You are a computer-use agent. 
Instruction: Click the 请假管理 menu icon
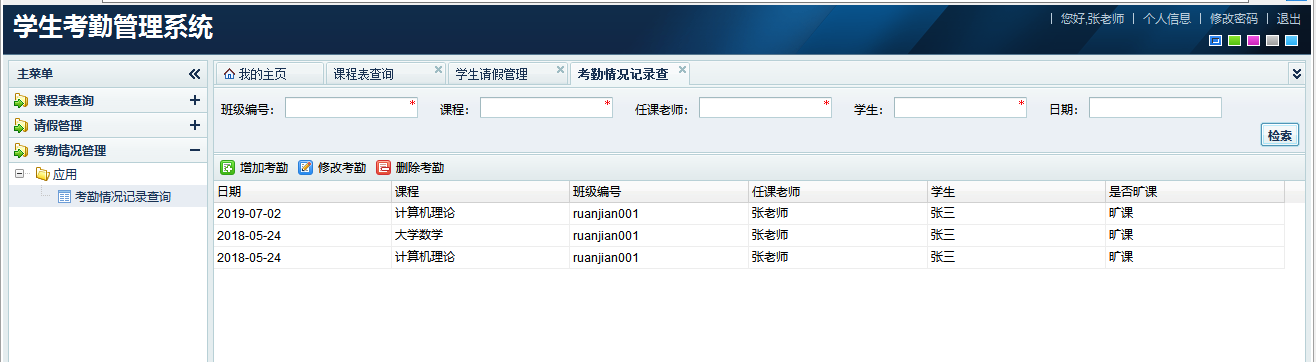(x=21, y=126)
